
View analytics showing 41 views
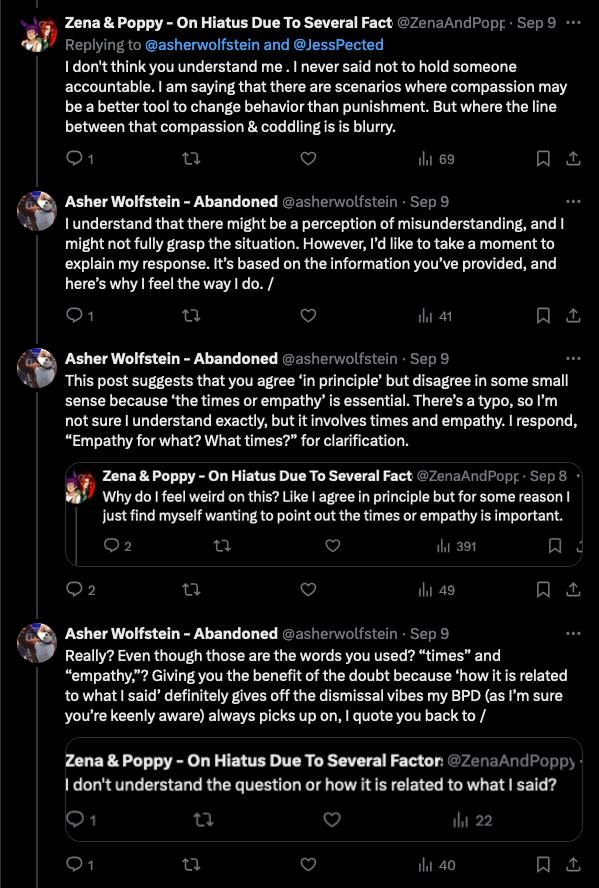click(435, 316)
